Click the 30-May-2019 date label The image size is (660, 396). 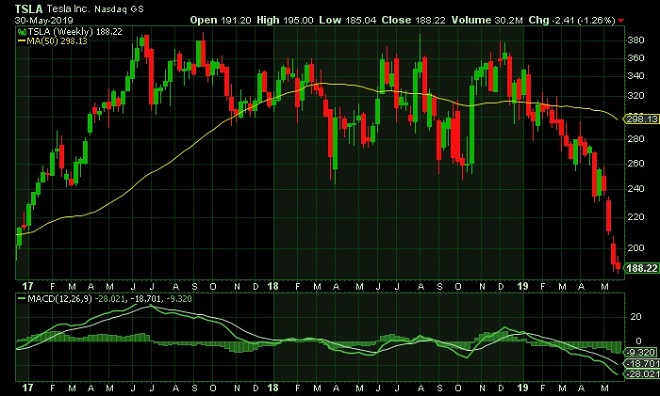pos(44,20)
